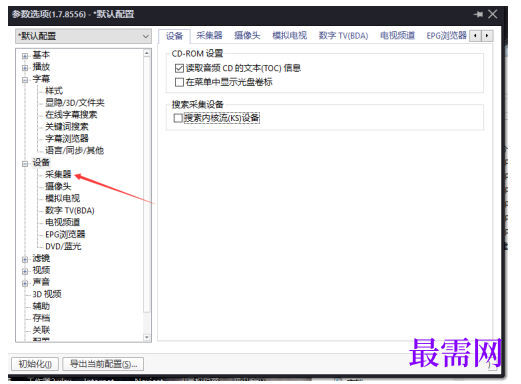Screen dimensions: 521x384
Task: Select 关联 in the tree
Action: (x=41, y=330)
